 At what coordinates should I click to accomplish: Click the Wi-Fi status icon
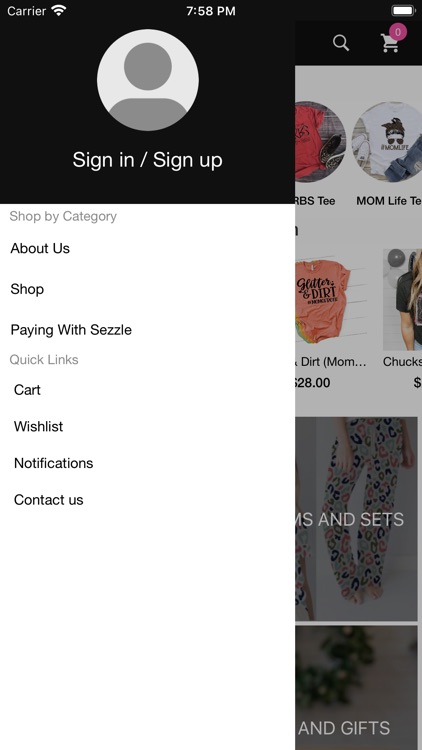coord(59,11)
